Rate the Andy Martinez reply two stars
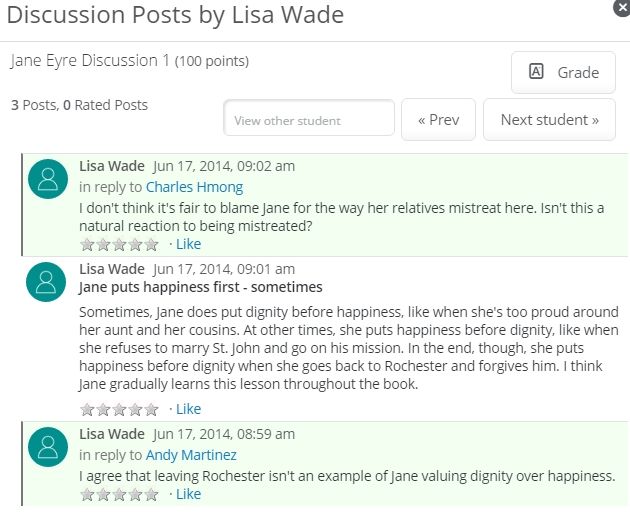This screenshot has height=518, width=630. pos(103,494)
